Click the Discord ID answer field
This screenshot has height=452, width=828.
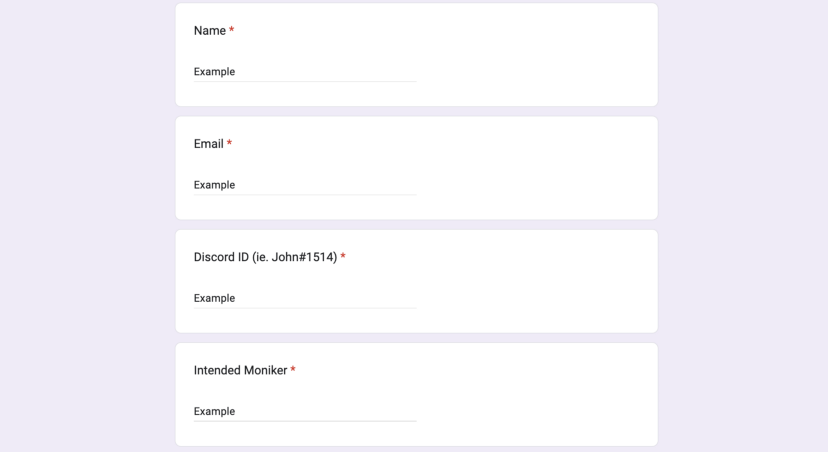[x=304, y=298]
